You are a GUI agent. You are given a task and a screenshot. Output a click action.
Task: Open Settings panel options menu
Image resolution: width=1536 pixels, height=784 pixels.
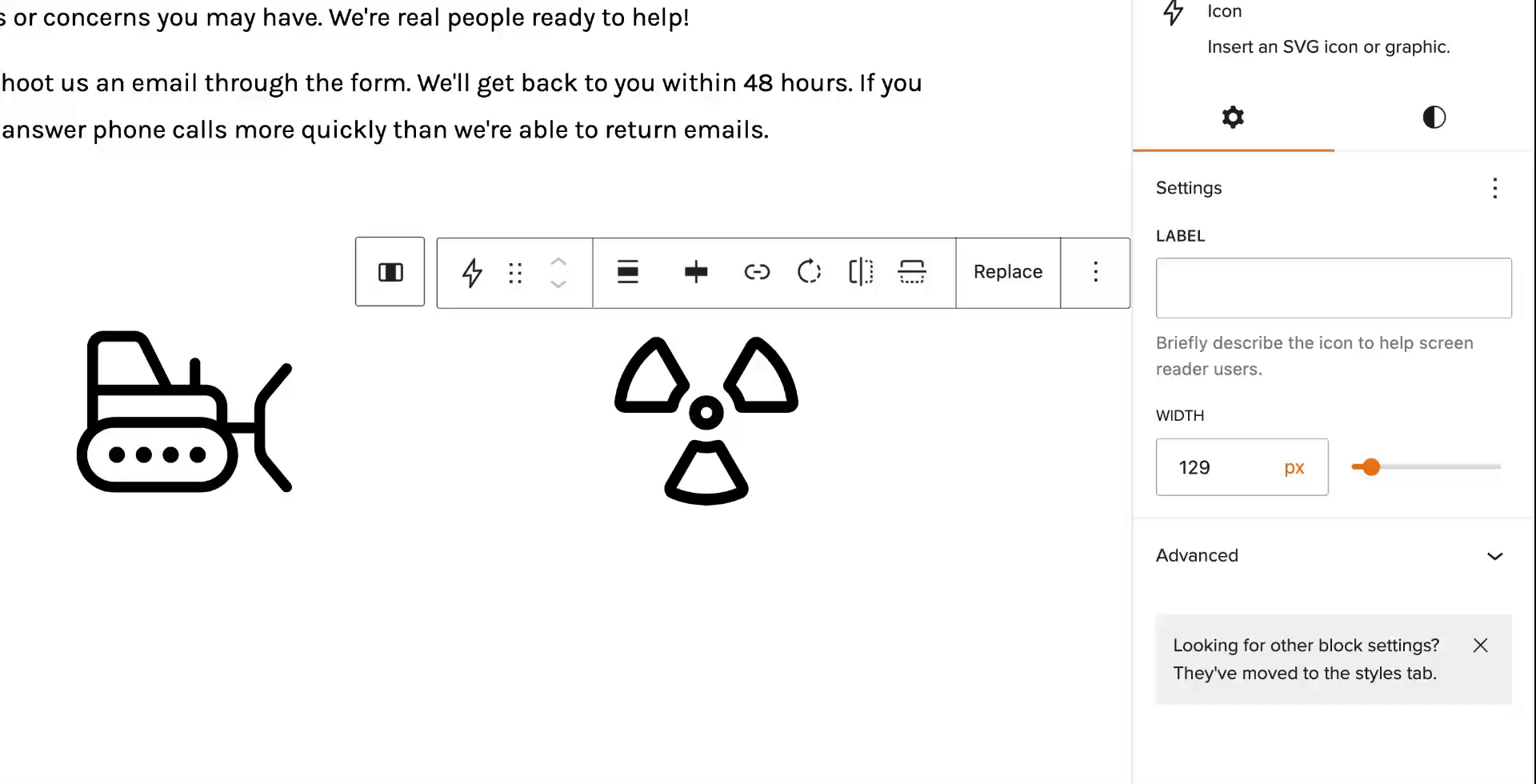point(1494,188)
